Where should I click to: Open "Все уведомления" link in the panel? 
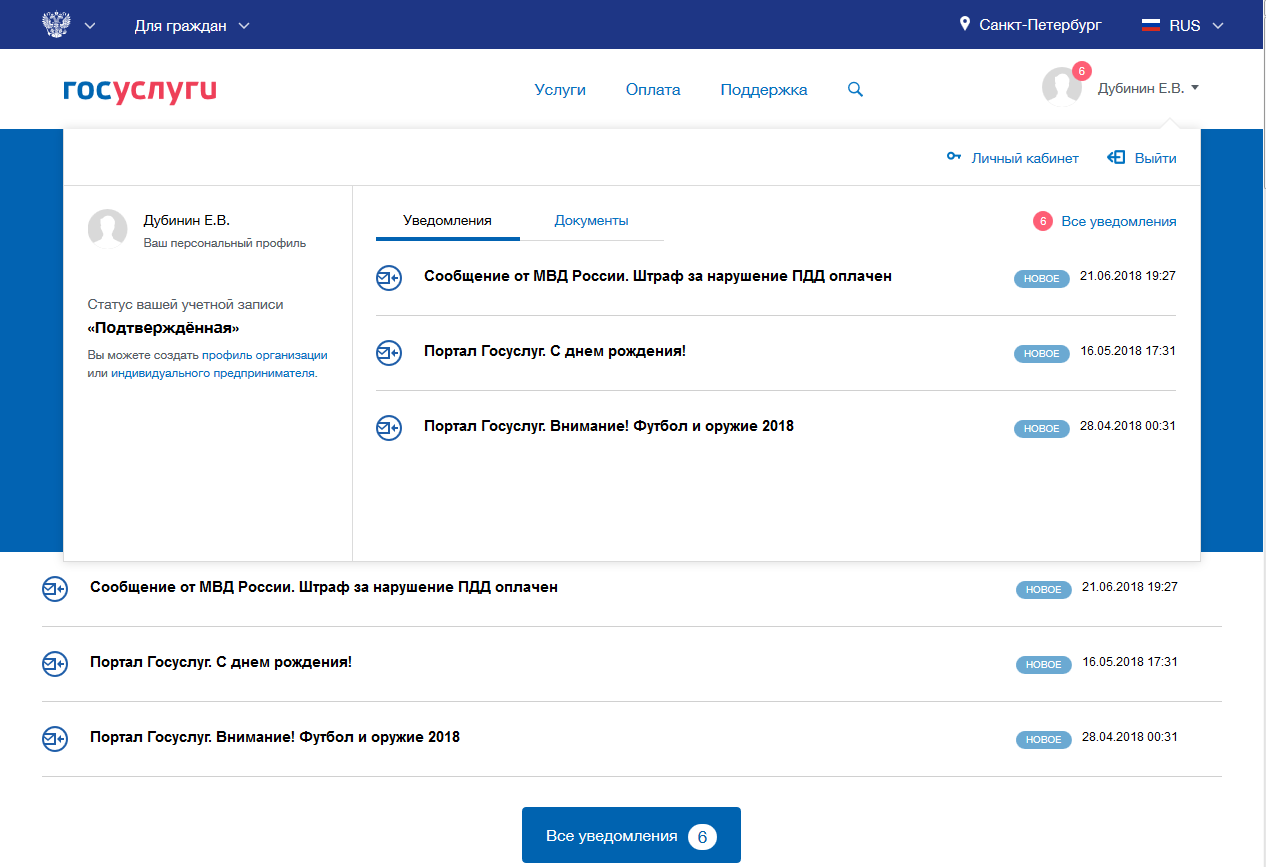pyautogui.click(x=1118, y=221)
